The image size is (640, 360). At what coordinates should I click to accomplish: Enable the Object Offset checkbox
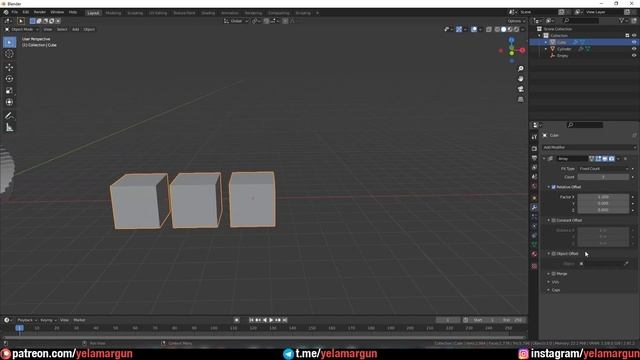pyautogui.click(x=553, y=254)
